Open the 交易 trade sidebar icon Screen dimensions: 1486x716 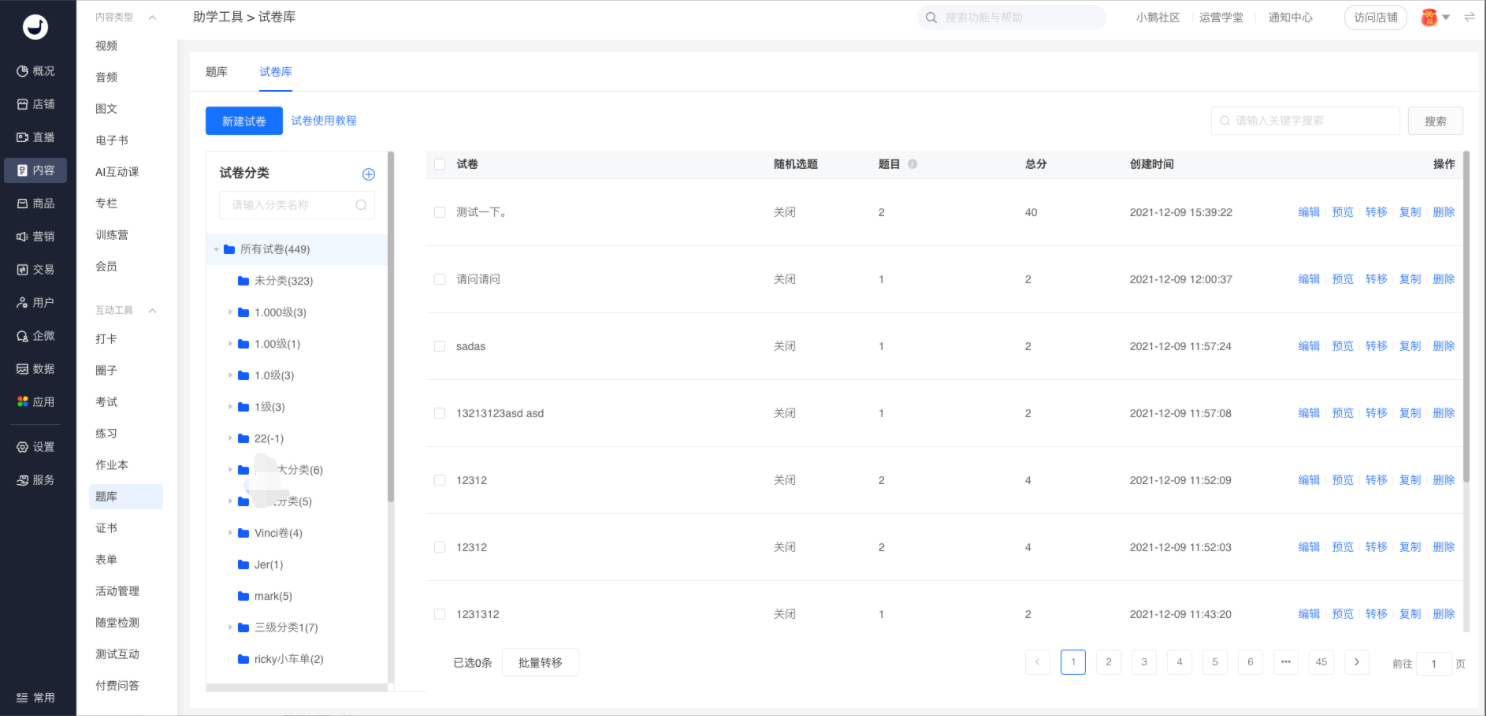(23, 269)
